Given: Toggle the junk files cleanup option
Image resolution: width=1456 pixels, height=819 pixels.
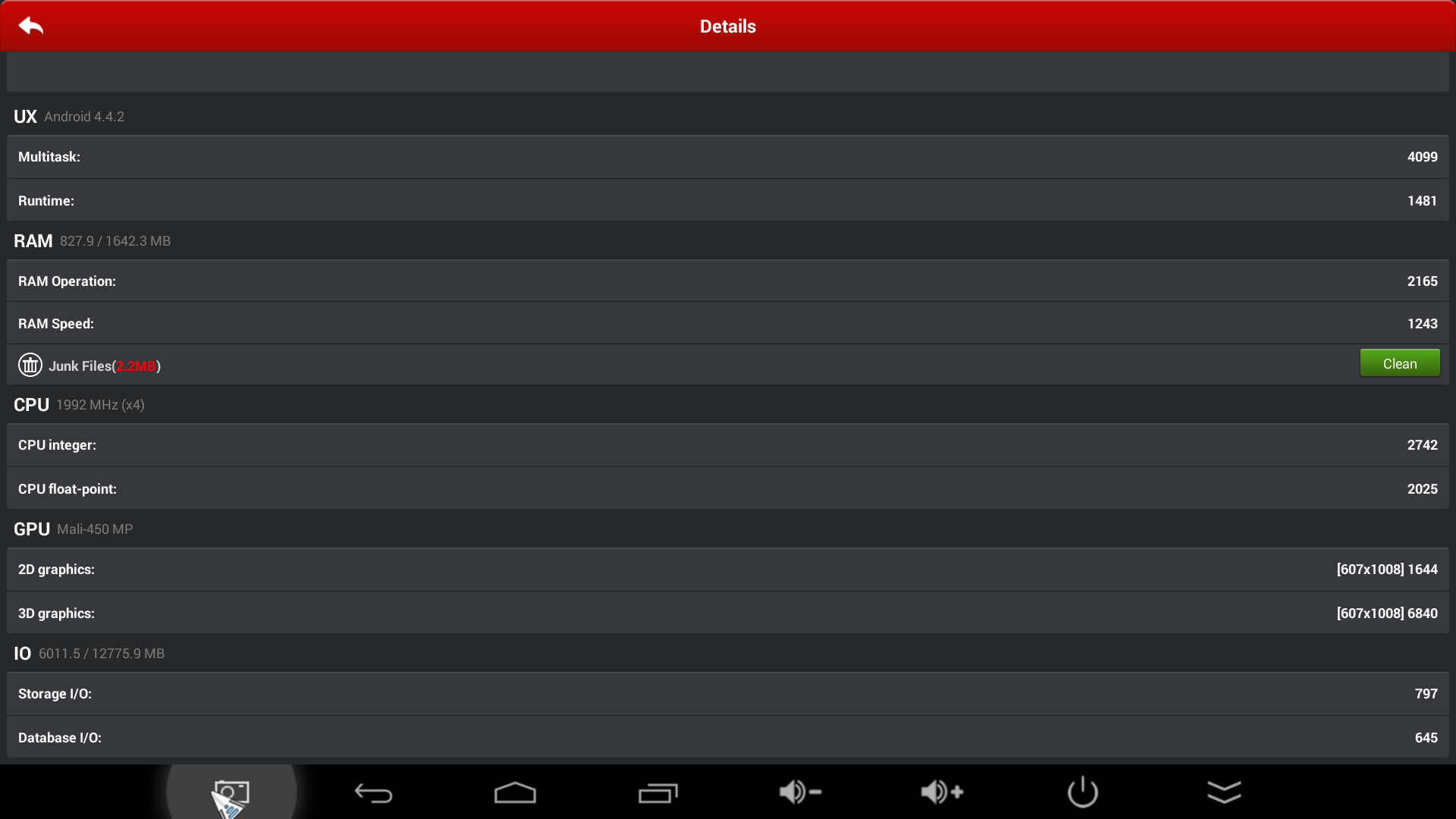Looking at the screenshot, I should pyautogui.click(x=1398, y=362).
